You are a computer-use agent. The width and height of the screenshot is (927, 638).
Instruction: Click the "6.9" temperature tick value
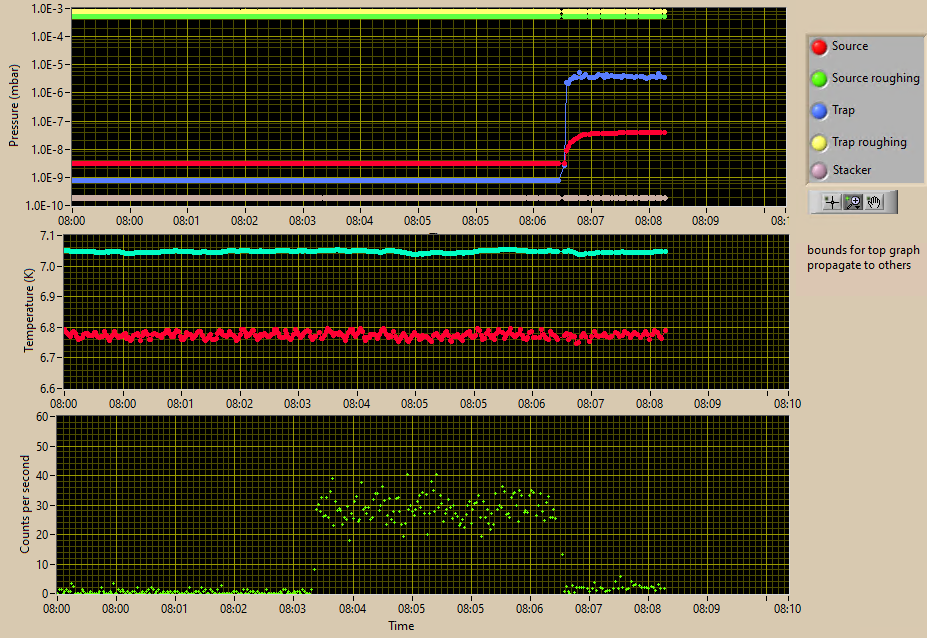[x=47, y=297]
